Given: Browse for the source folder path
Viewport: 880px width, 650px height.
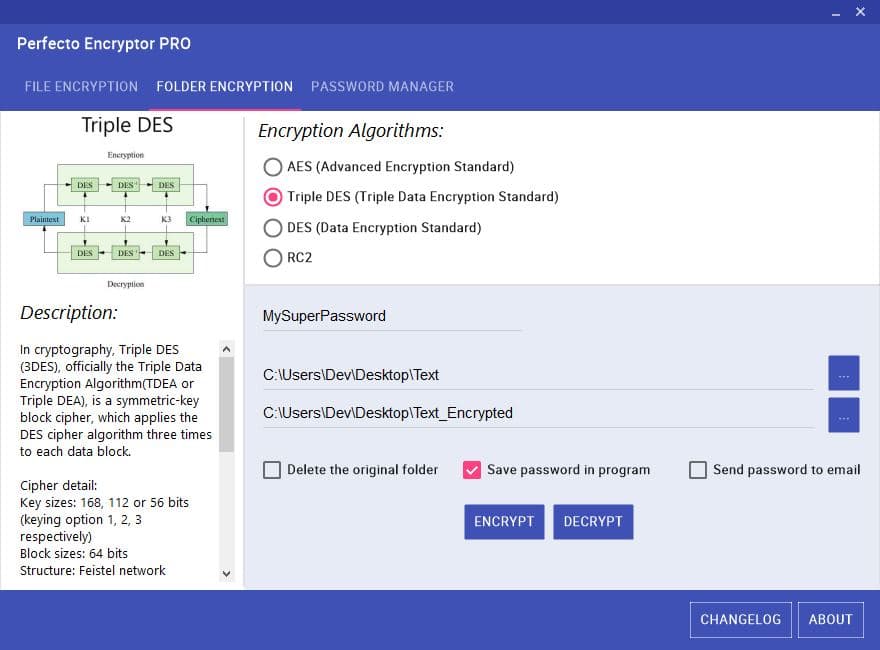Looking at the screenshot, I should [x=843, y=374].
